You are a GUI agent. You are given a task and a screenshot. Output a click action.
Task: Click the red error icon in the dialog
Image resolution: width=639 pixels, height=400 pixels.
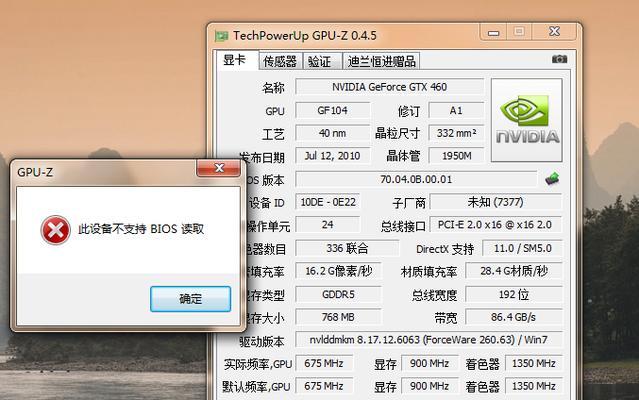pyautogui.click(x=55, y=230)
